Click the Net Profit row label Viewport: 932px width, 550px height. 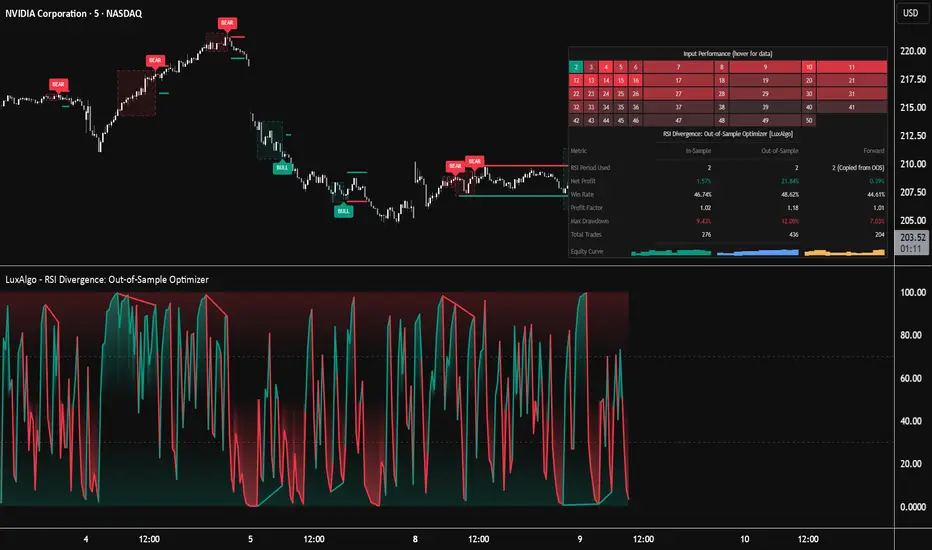tap(583, 181)
